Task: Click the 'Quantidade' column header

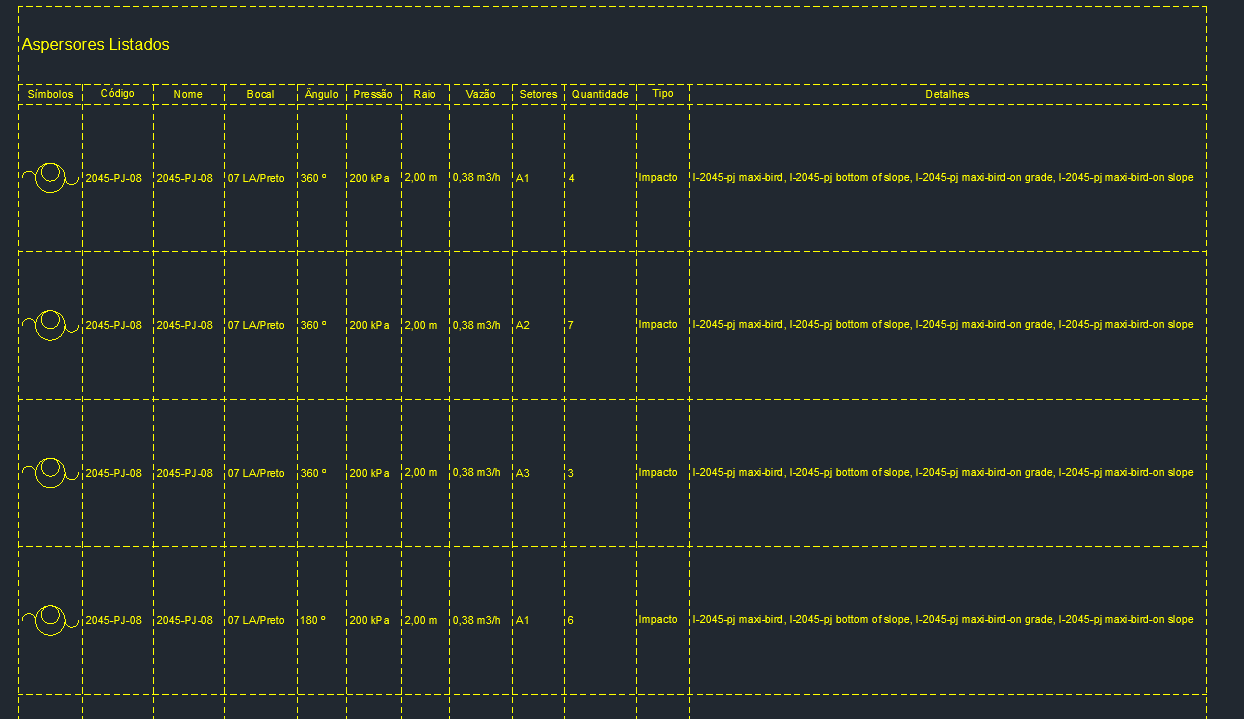Action: point(600,94)
